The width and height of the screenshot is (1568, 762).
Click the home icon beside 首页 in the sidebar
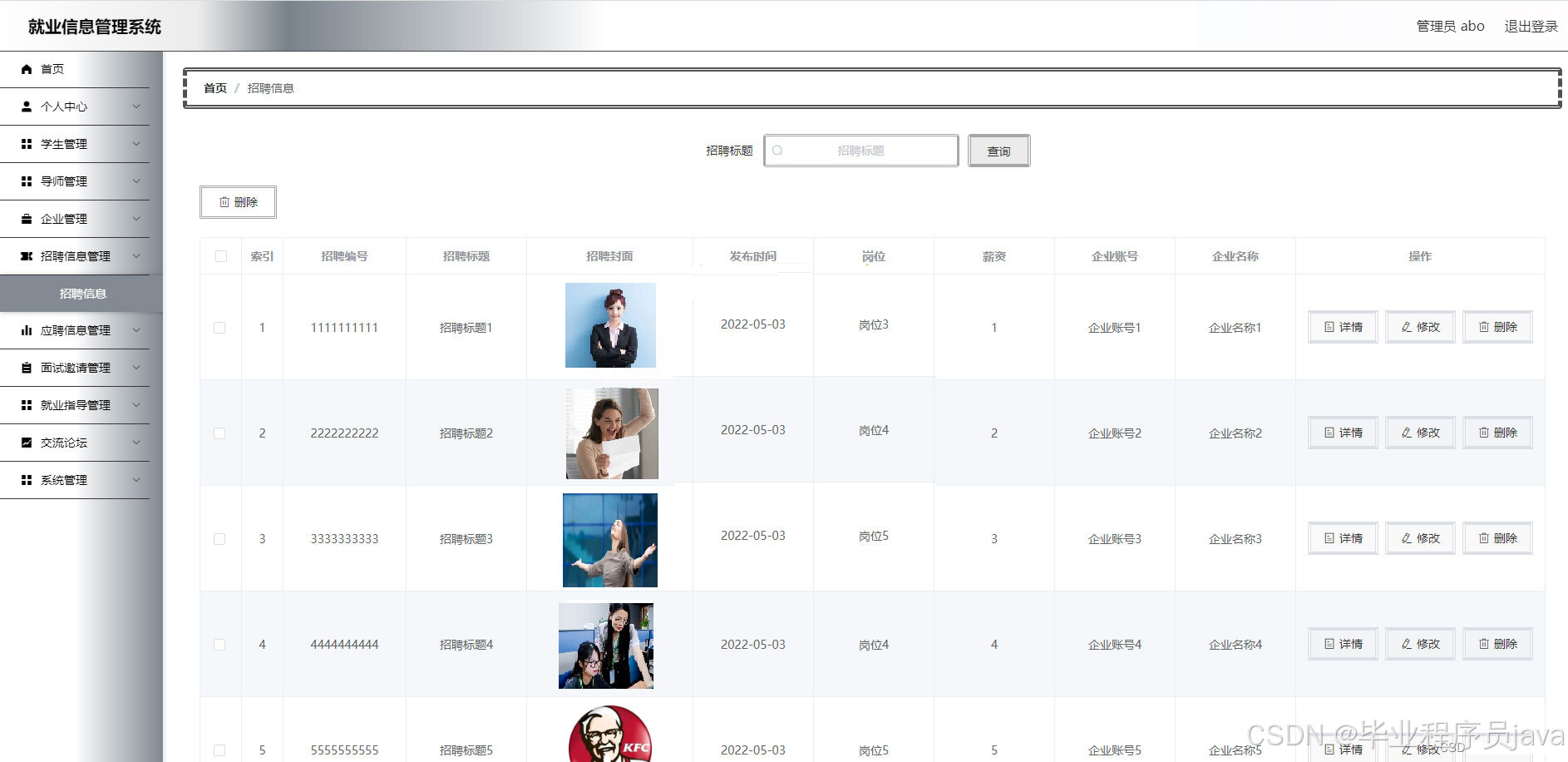[x=27, y=69]
